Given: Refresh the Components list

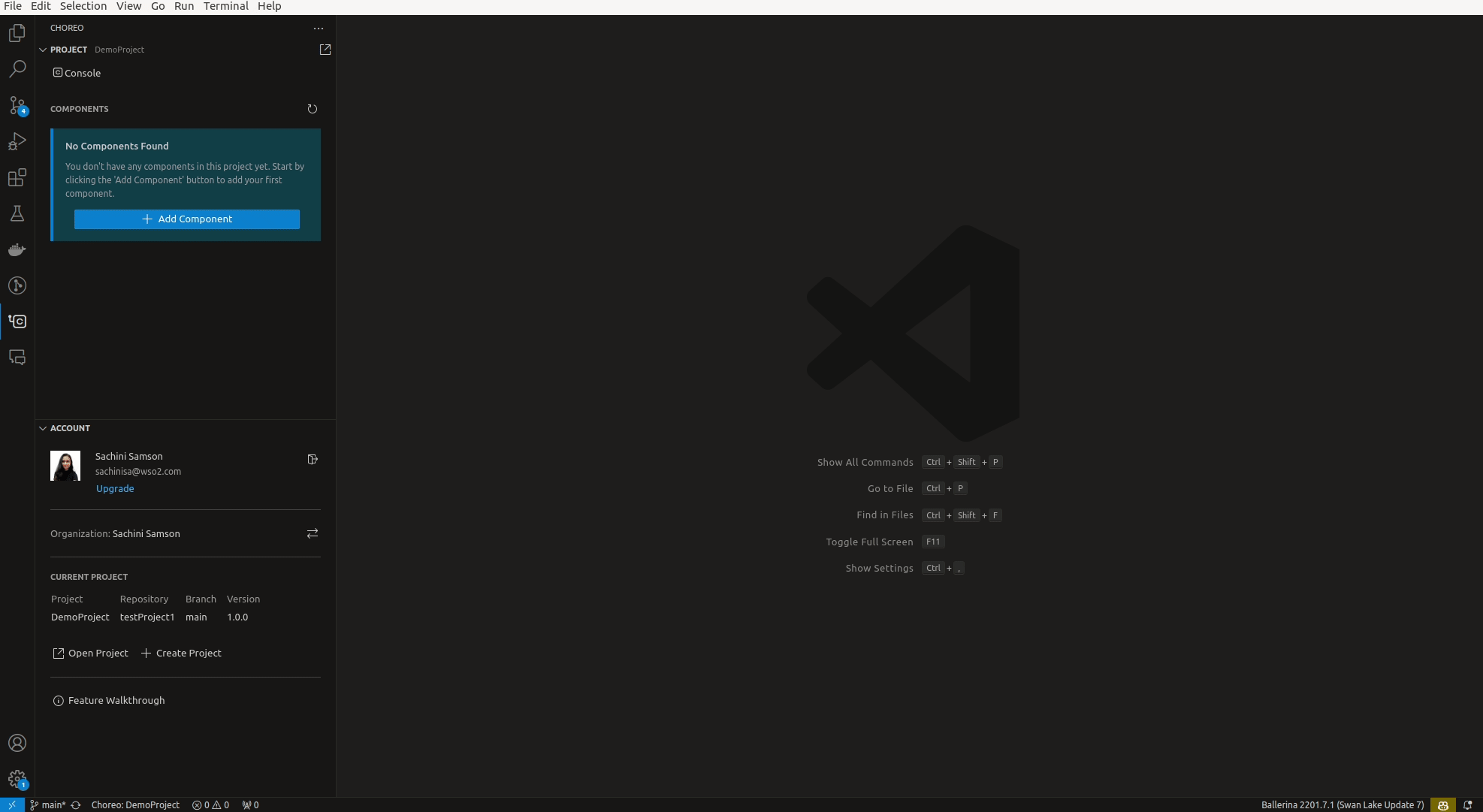Looking at the screenshot, I should tap(313, 109).
